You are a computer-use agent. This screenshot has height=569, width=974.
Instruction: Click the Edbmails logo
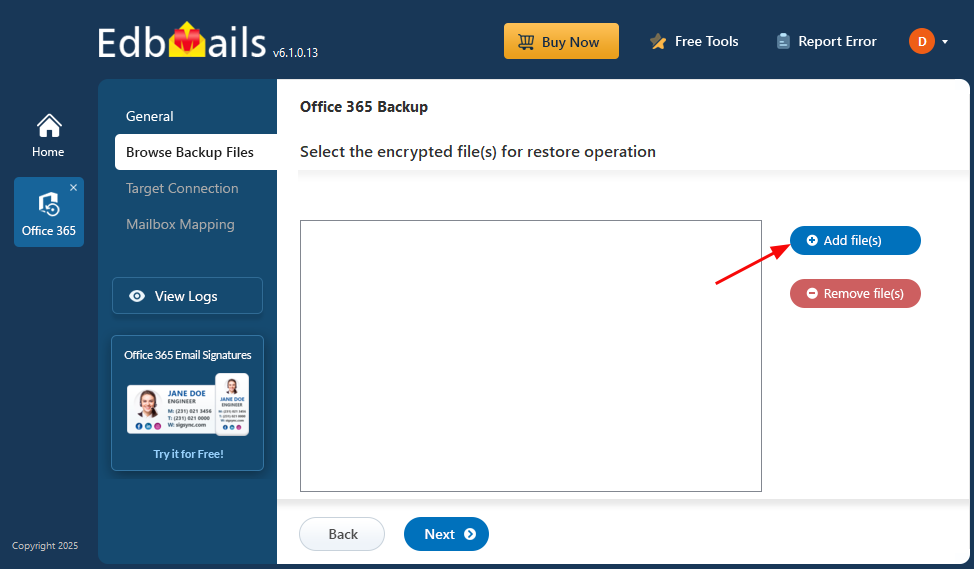coord(181,42)
